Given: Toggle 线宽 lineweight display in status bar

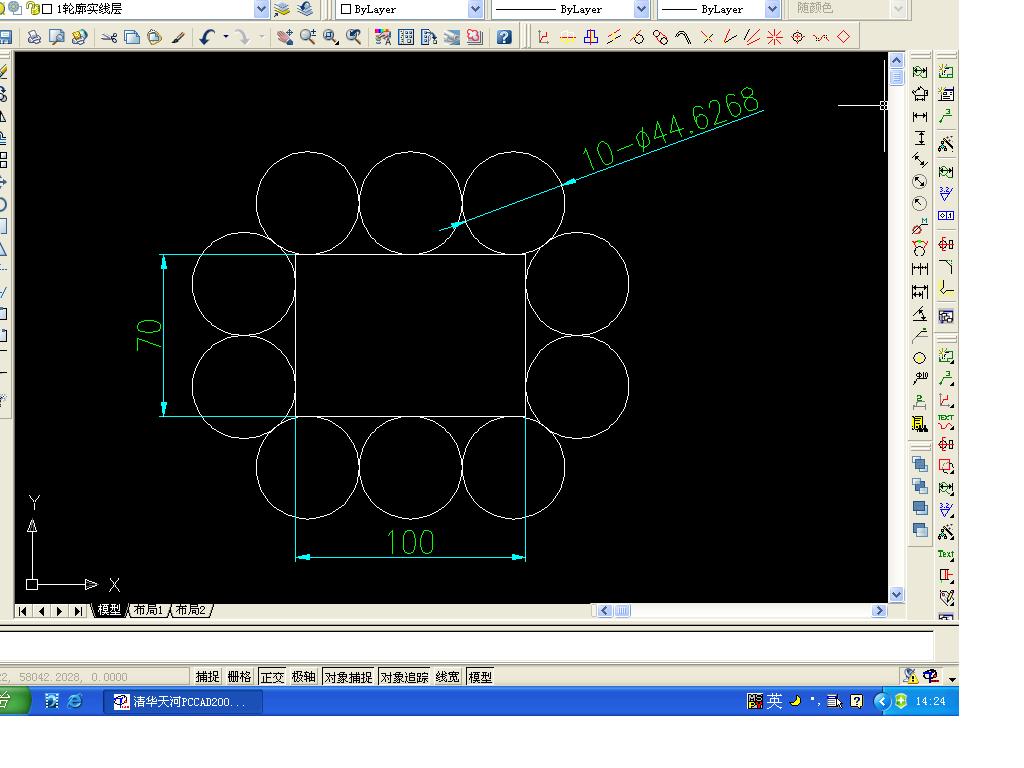Looking at the screenshot, I should [447, 677].
